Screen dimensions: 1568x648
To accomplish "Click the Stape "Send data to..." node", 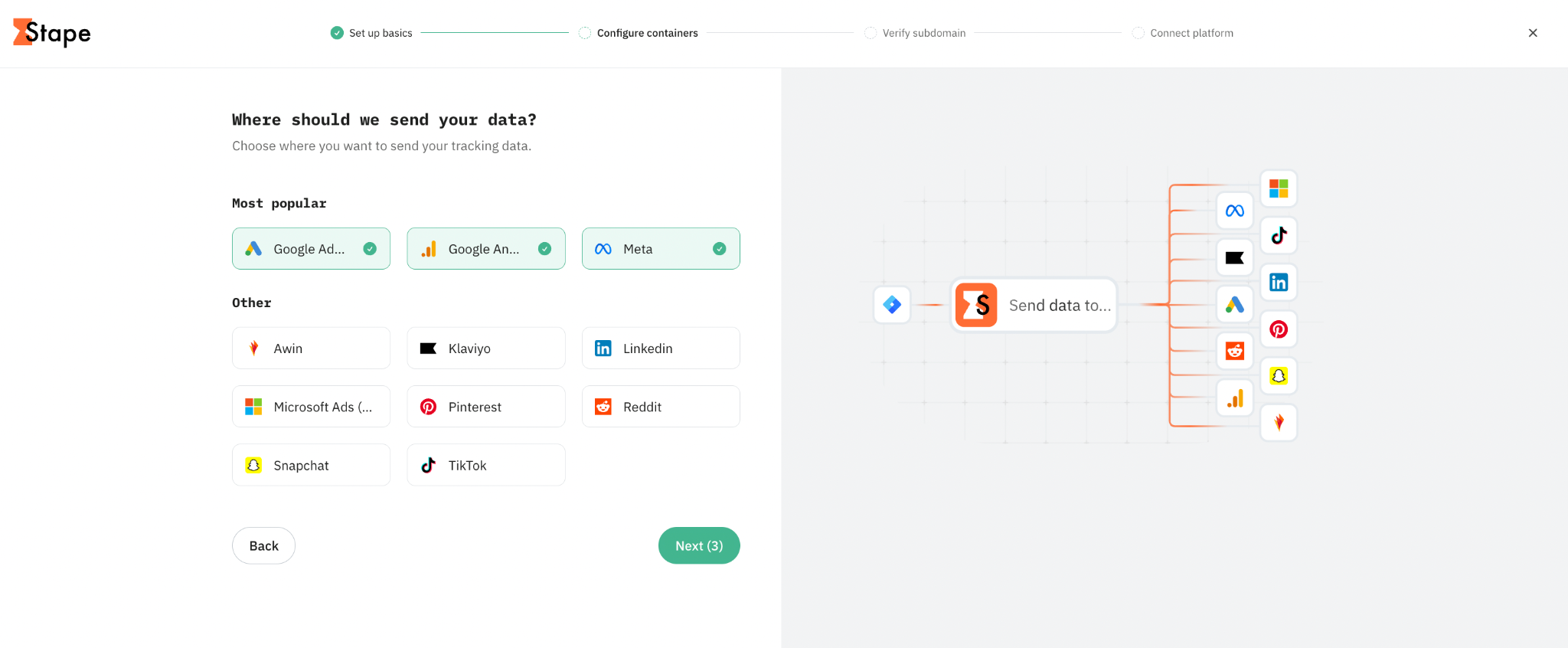I will coord(1034,305).
